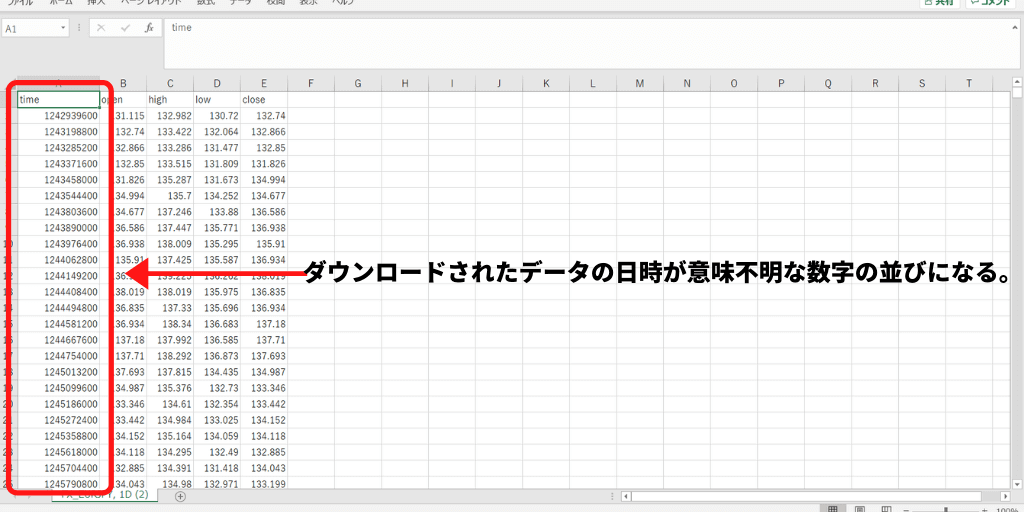
Task: Select column D header
Action: tap(217, 84)
